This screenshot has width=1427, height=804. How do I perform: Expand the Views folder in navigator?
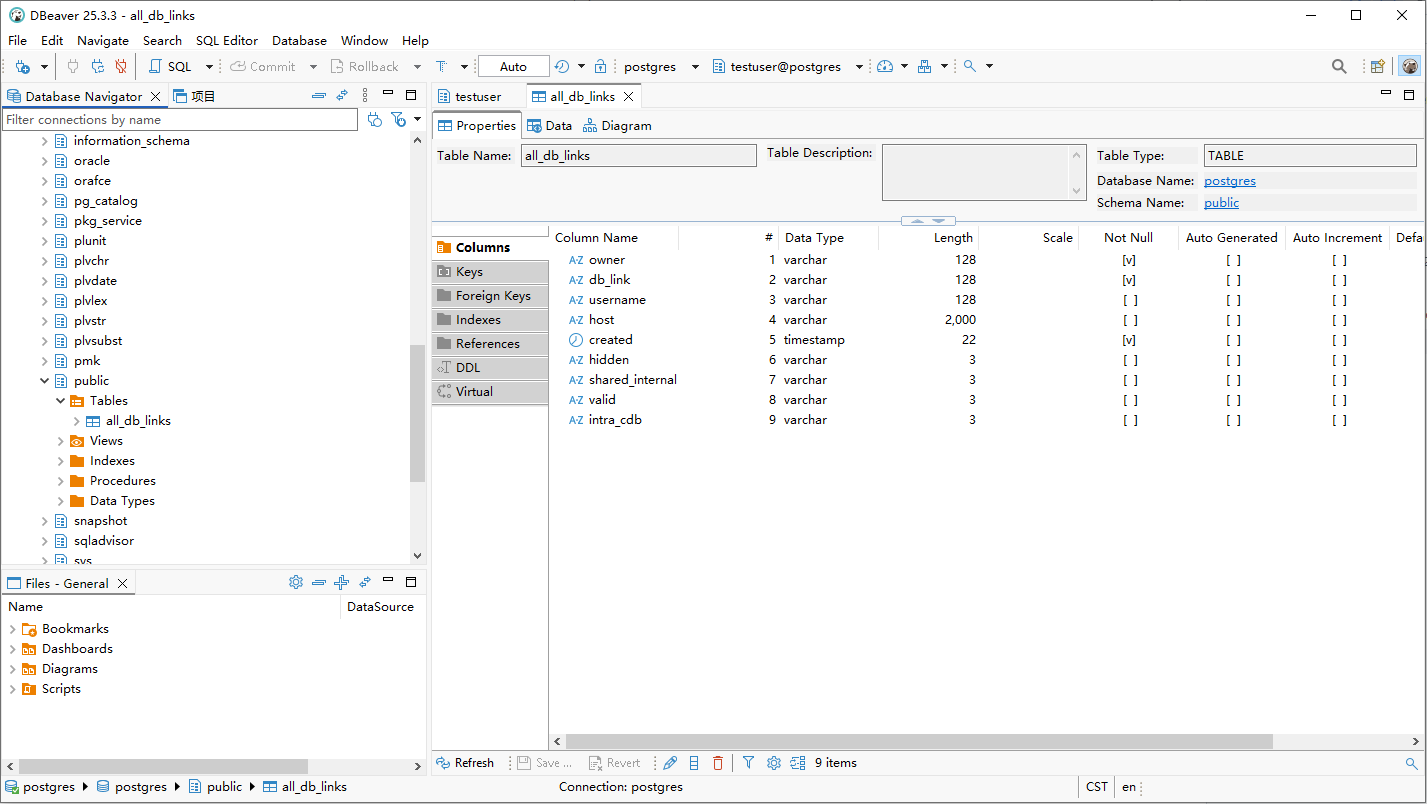coord(61,441)
